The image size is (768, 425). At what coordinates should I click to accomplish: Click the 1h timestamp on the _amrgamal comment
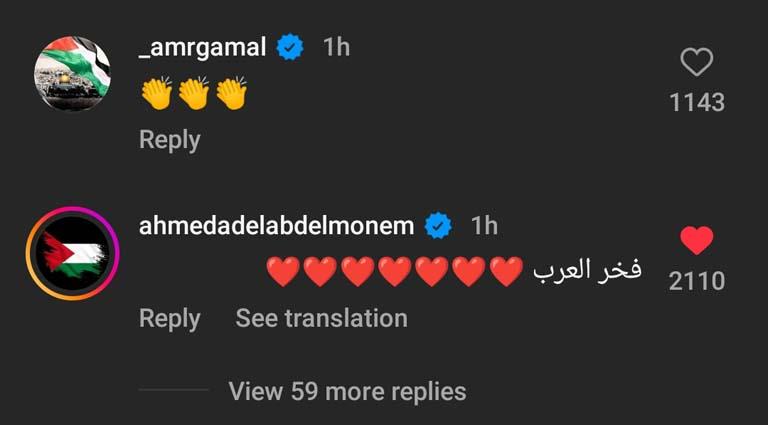point(337,47)
